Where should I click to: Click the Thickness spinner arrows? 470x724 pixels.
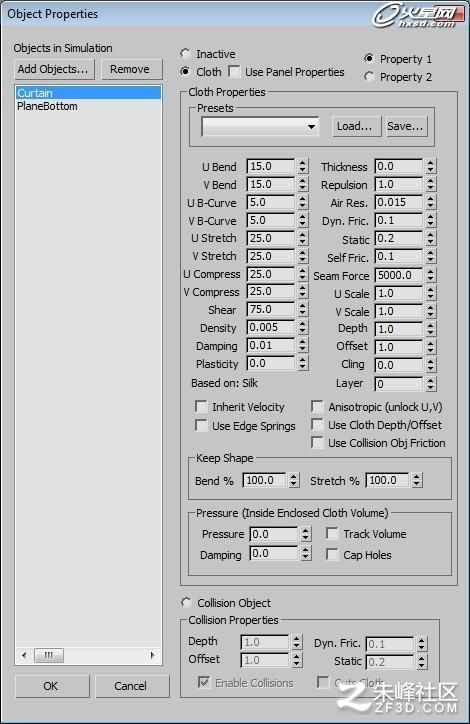(x=430, y=166)
